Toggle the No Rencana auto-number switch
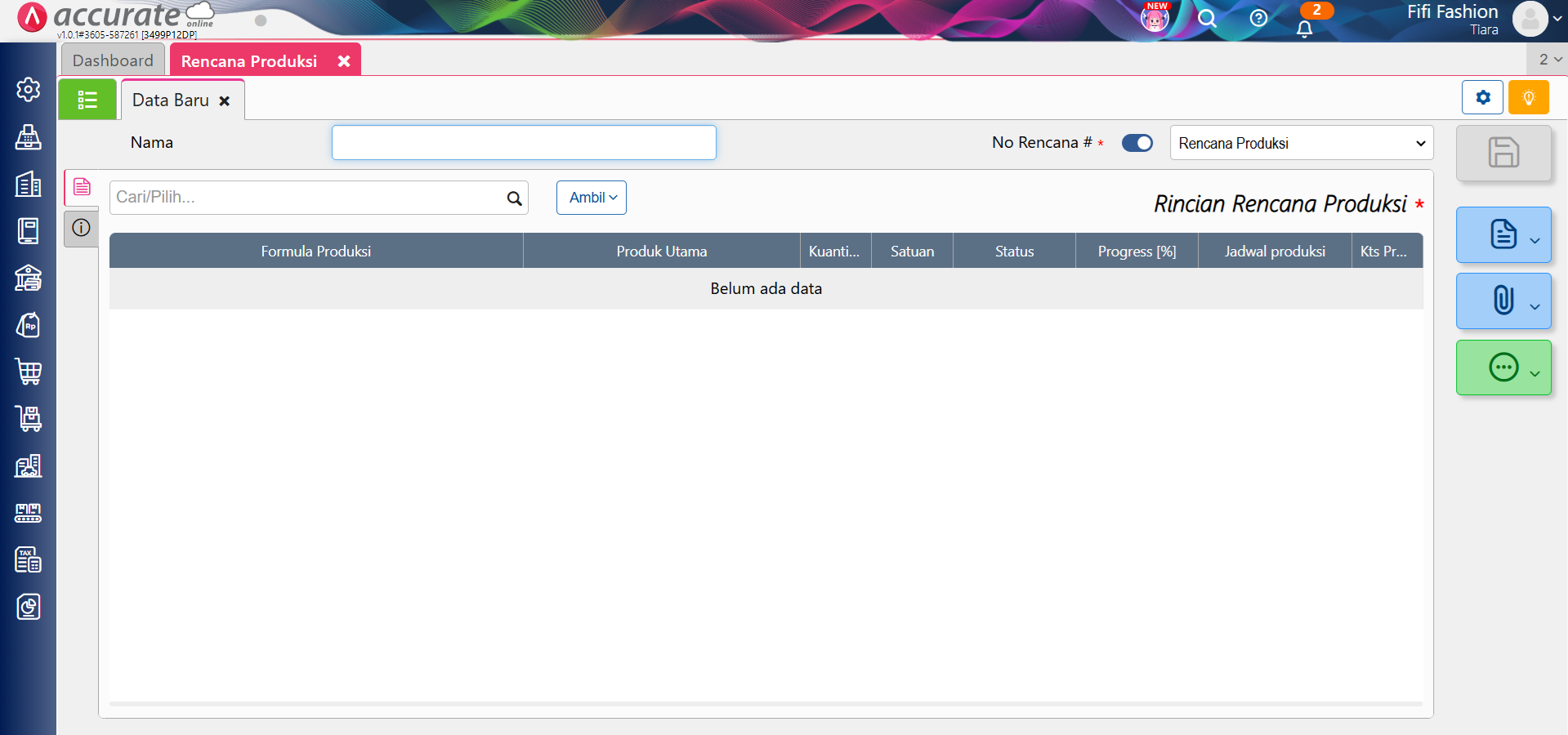 pos(1137,143)
